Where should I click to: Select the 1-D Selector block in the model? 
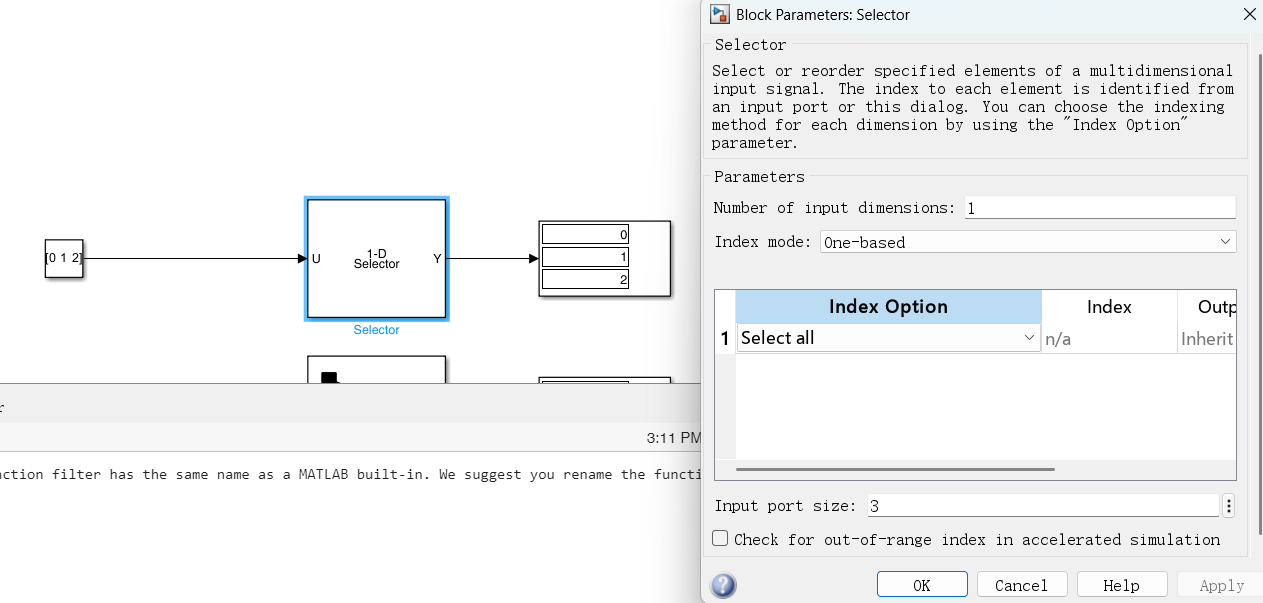376,258
